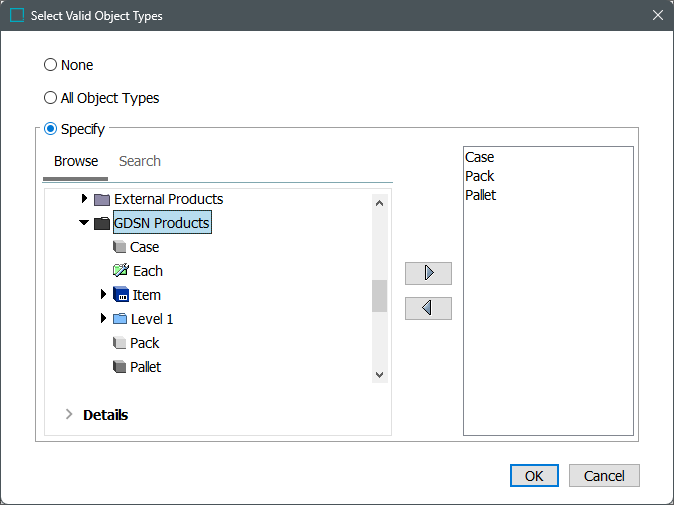Viewport: 674px width, 505px height.
Task: Choose the Specify radio button
Action: tap(51, 129)
